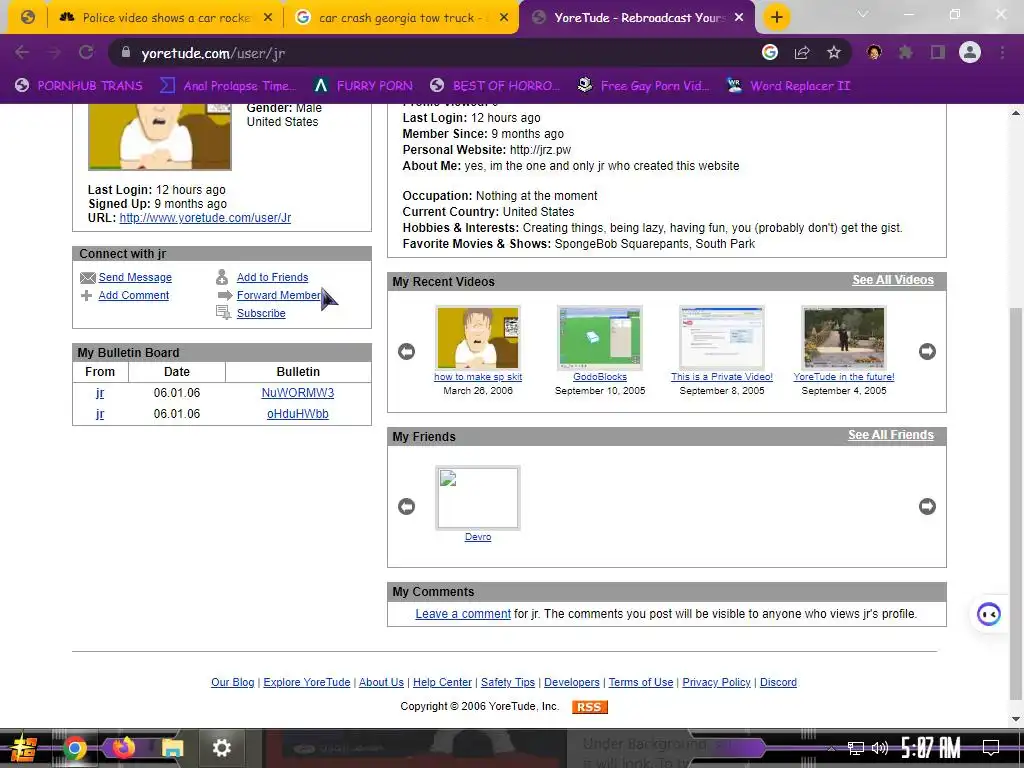Click the 'Leave a comment' link

(x=463, y=614)
